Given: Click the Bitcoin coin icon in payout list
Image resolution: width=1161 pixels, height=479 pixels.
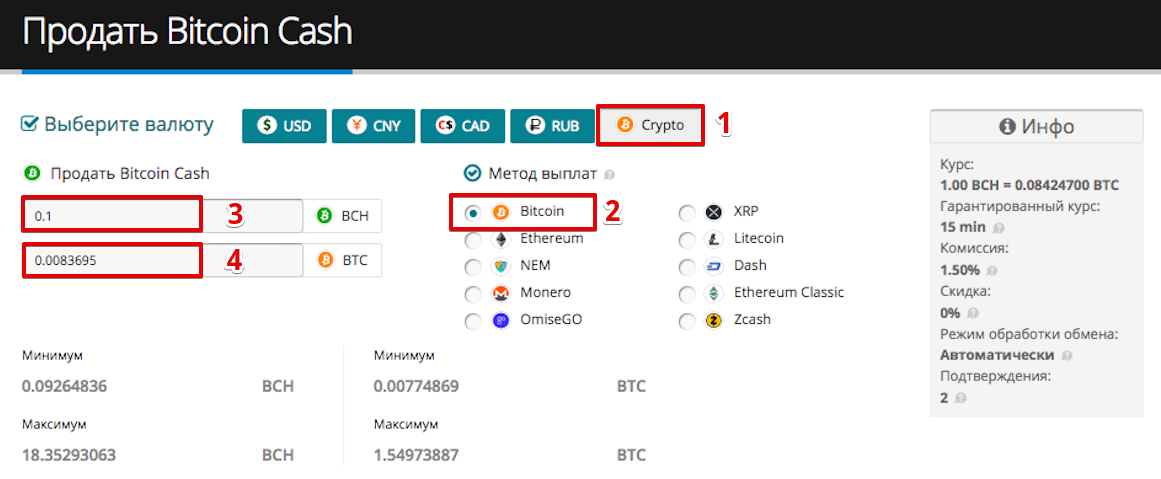Looking at the screenshot, I should 501,212.
